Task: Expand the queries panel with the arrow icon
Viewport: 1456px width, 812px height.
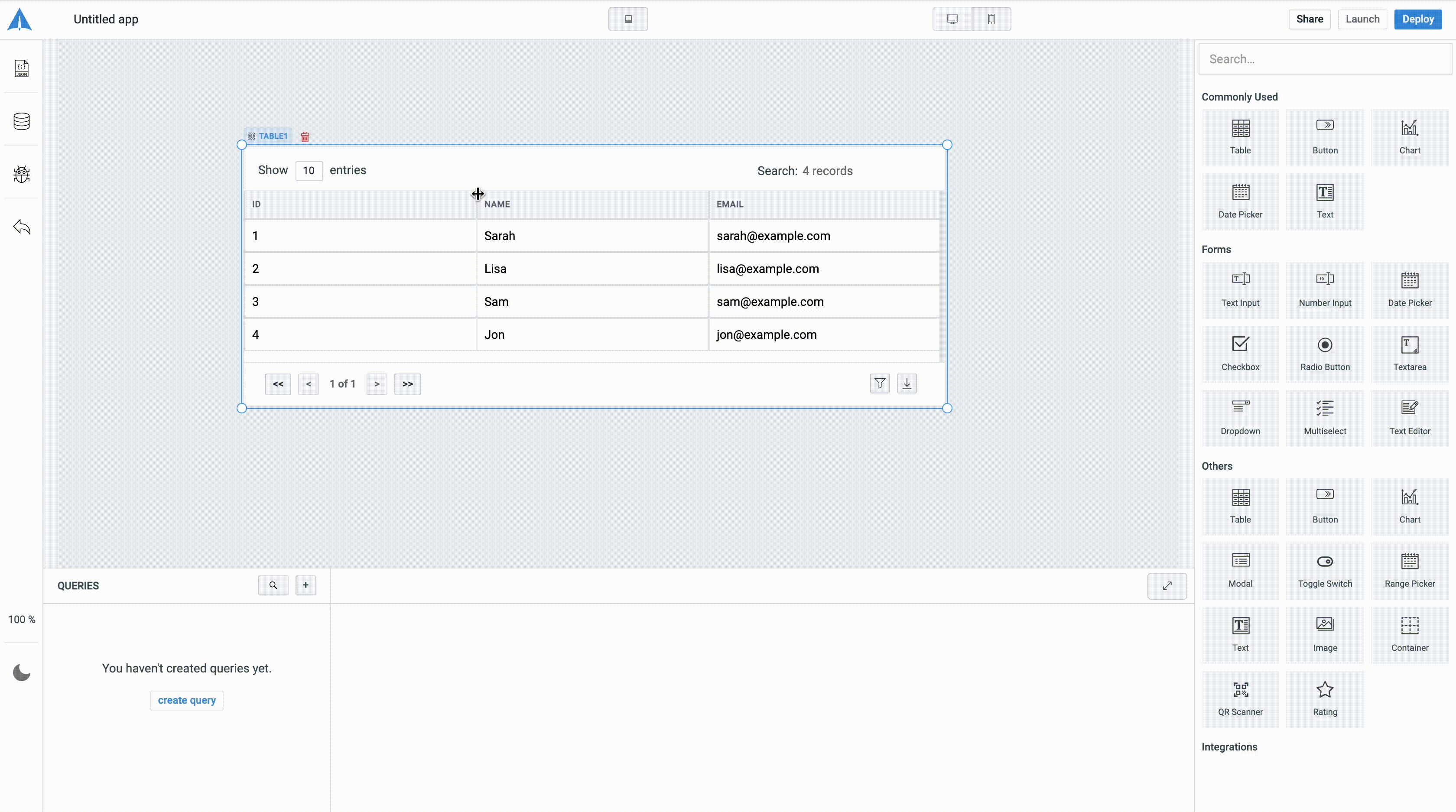Action: (x=1167, y=586)
